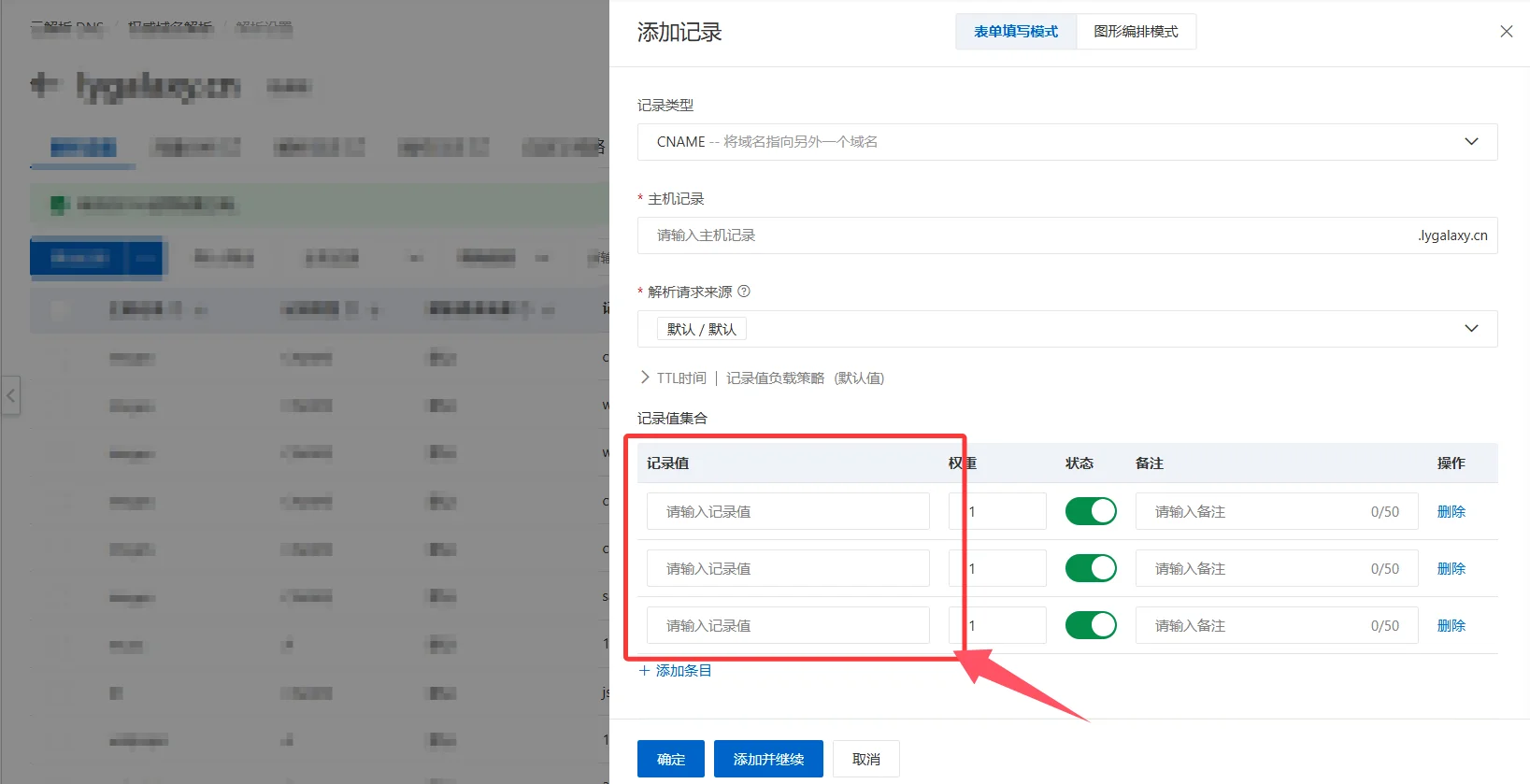Click the help icon next to 解析请求来源

coord(744,292)
